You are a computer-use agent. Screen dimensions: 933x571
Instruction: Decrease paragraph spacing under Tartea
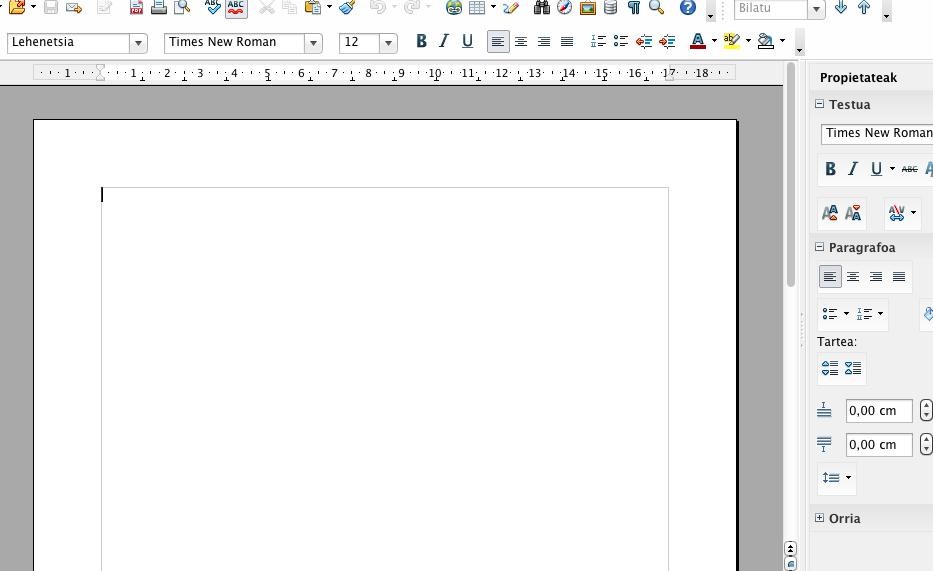(853, 368)
